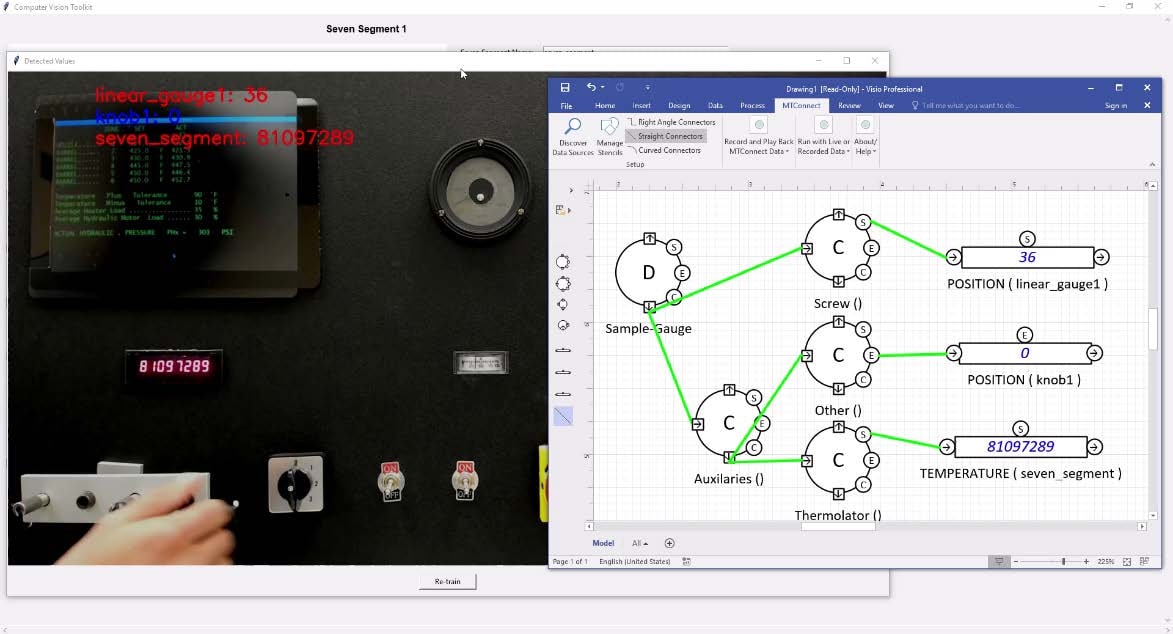This screenshot has height=634, width=1173.
Task: Open the About/Help dropdown
Action: pos(866,137)
